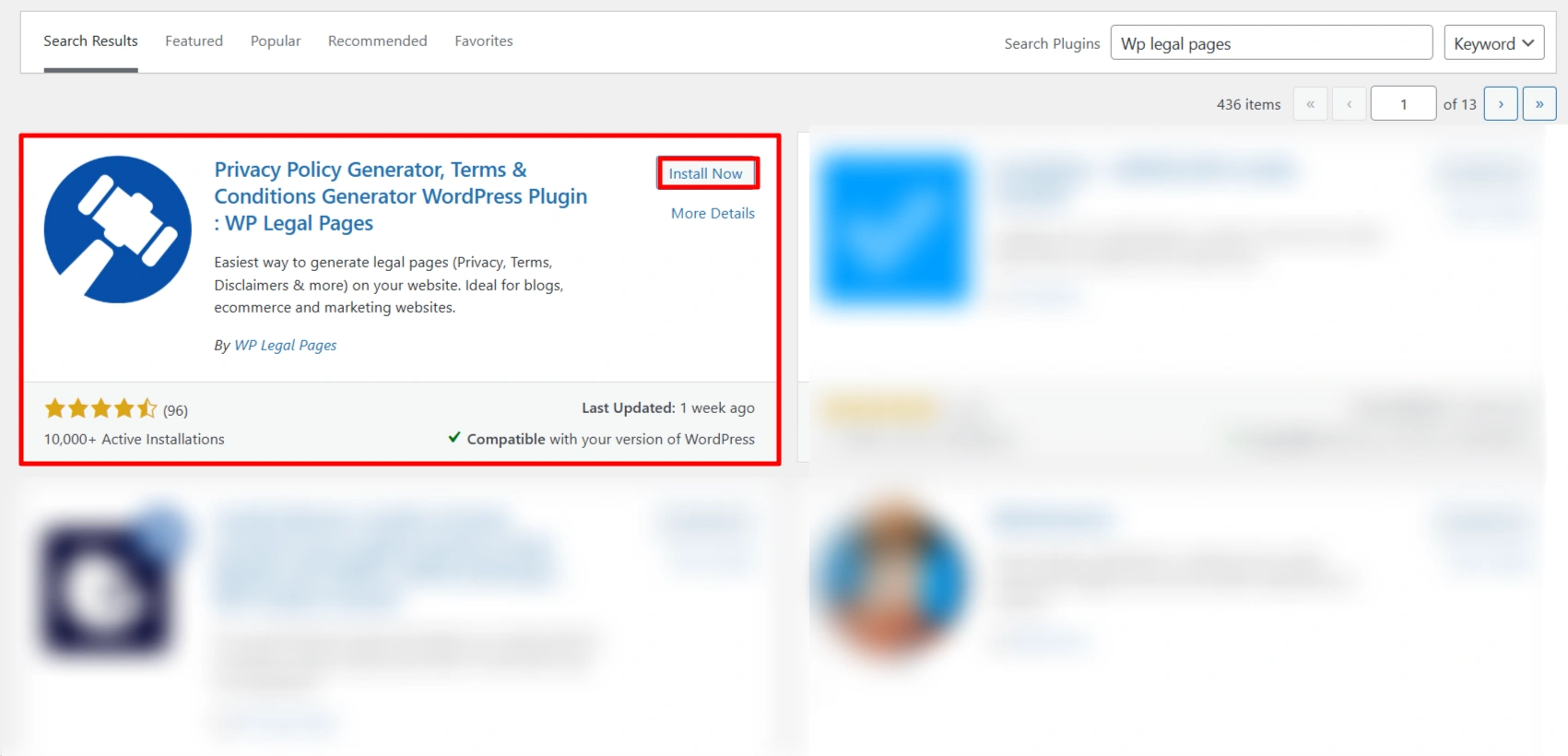1568x756 pixels.
Task: Go to the next results page
Action: pyautogui.click(x=1500, y=104)
